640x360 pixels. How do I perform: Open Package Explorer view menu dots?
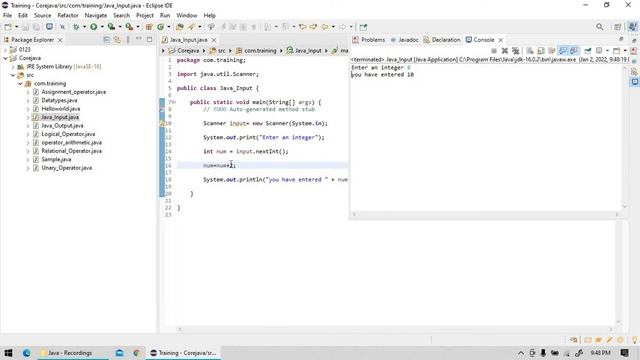(128, 40)
